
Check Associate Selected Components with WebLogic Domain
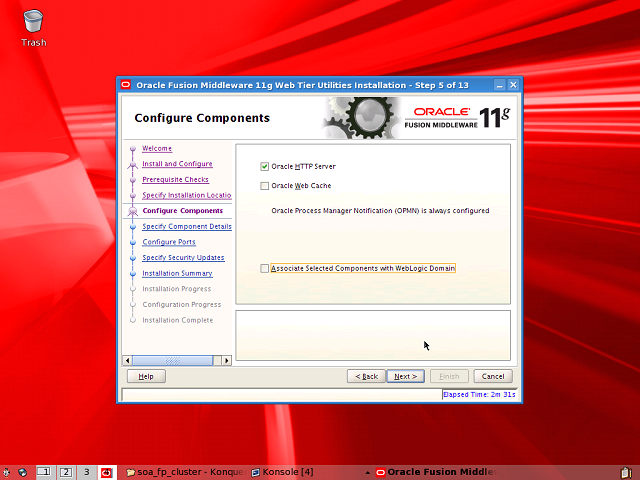click(264, 268)
